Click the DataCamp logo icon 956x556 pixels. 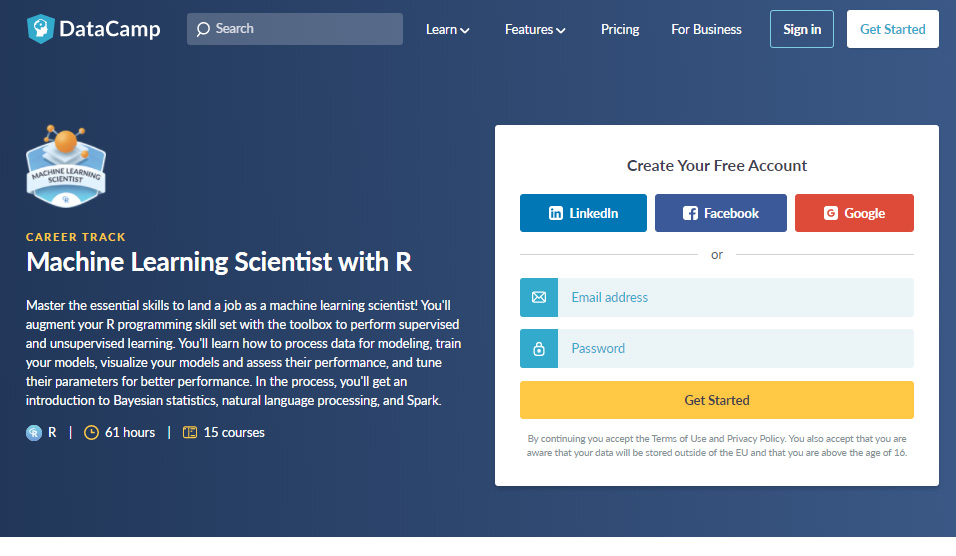pyautogui.click(x=41, y=29)
